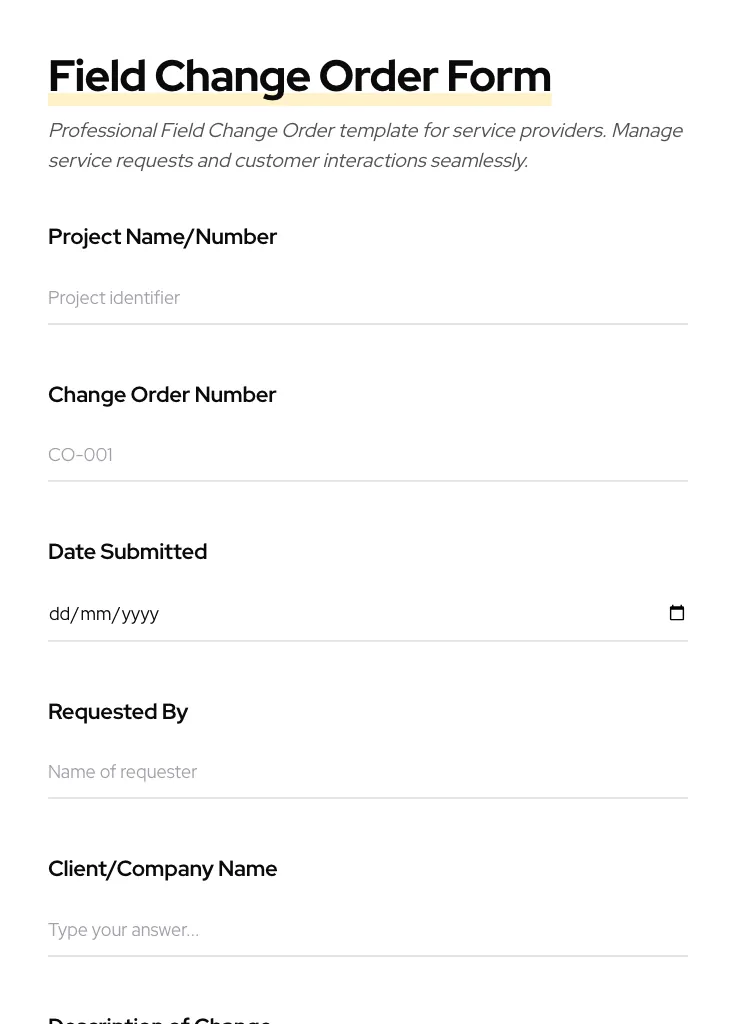Viewport: 736px width, 1024px height.
Task: Click the 'Requested By' label
Action: click(118, 712)
